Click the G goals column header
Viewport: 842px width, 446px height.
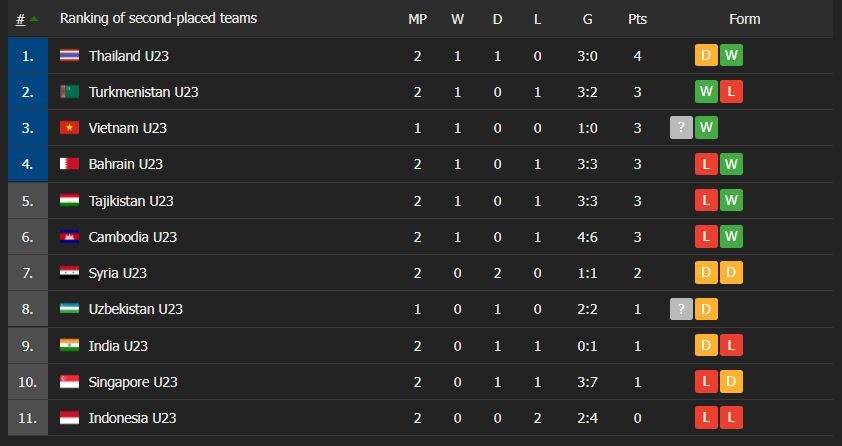587,19
